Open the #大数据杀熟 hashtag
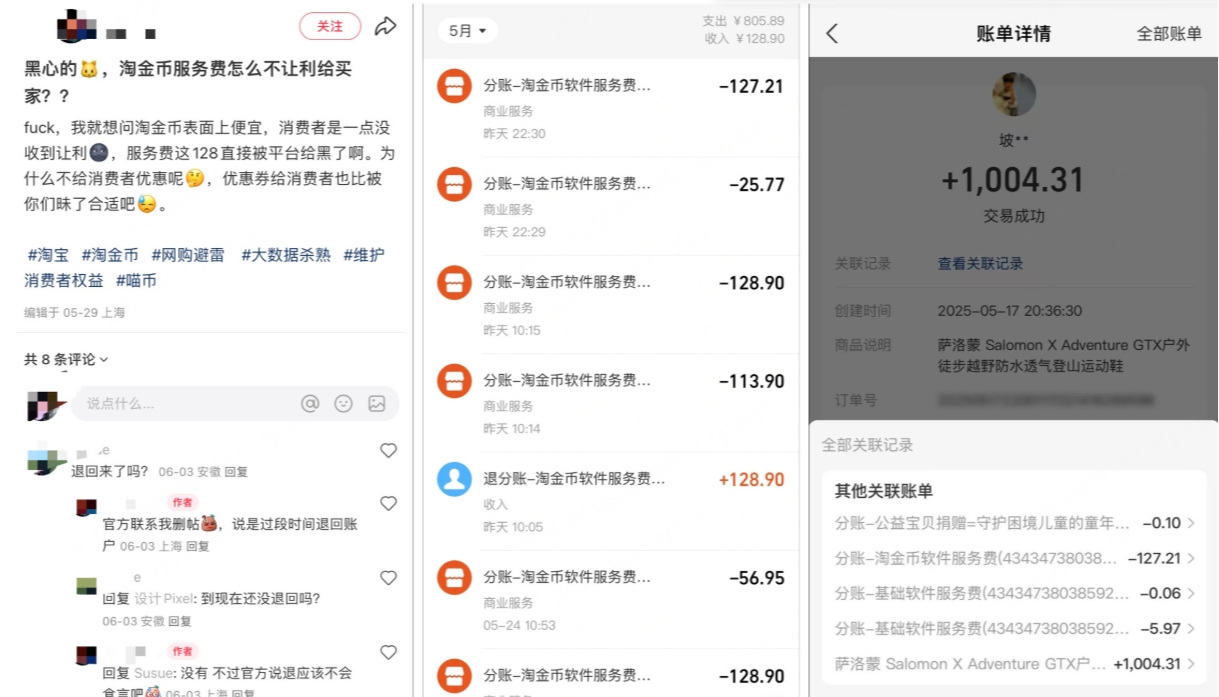Screen dimensions: 1219x697 (286, 255)
